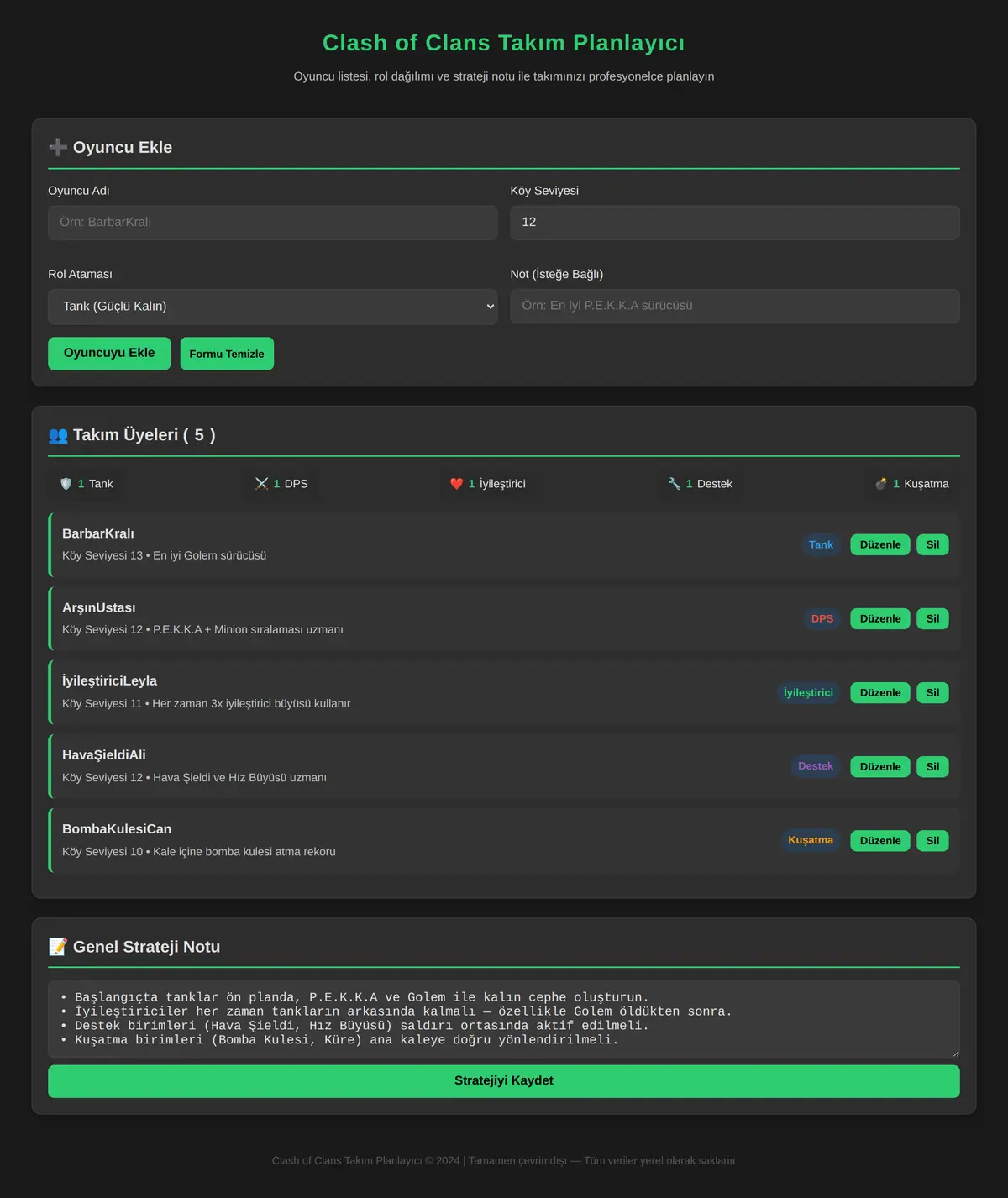Delete the HavaŞieldiAli player
The width and height of the screenshot is (1008, 1198).
click(x=932, y=766)
